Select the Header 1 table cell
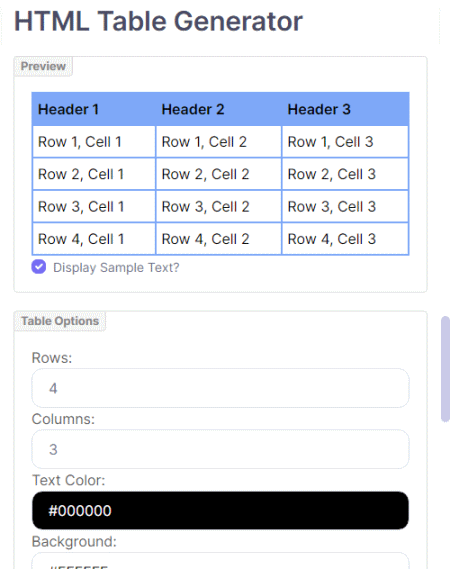Image resolution: width=450 pixels, height=569 pixels. [94, 109]
